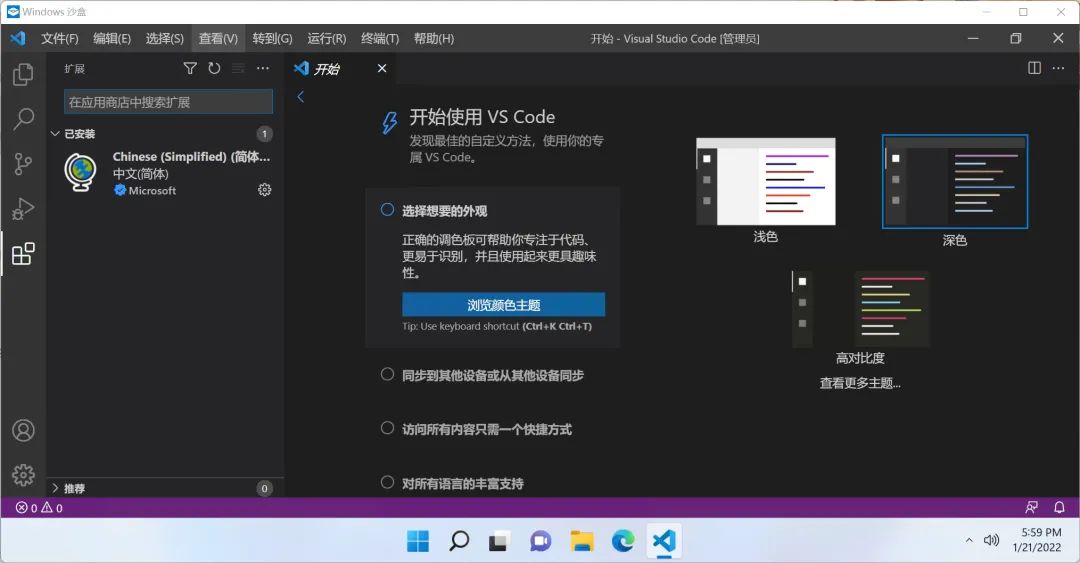Click the VS Code logo in the title bar
Screen dimensions: 1080x563
[18, 38]
